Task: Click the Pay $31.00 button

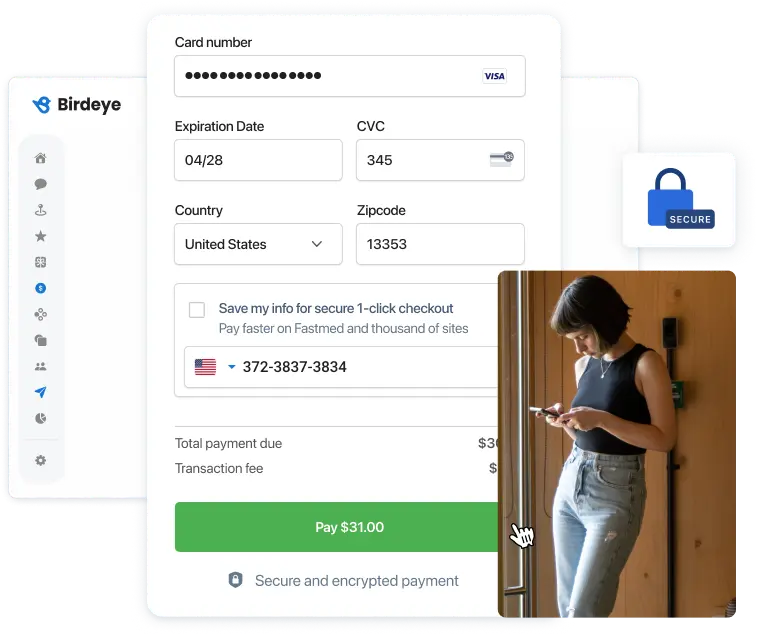Action: (x=336, y=527)
